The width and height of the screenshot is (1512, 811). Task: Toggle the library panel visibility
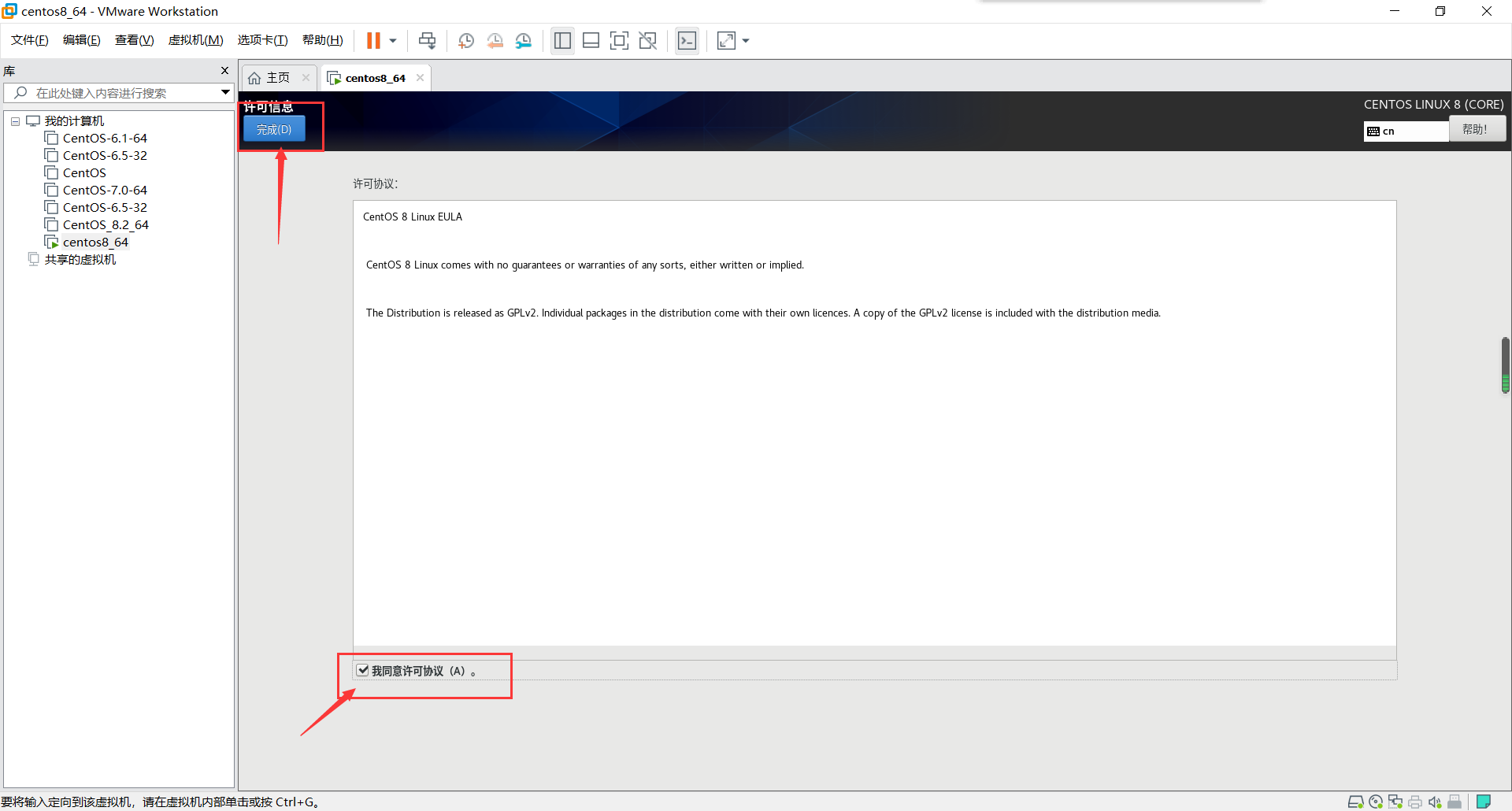point(562,40)
